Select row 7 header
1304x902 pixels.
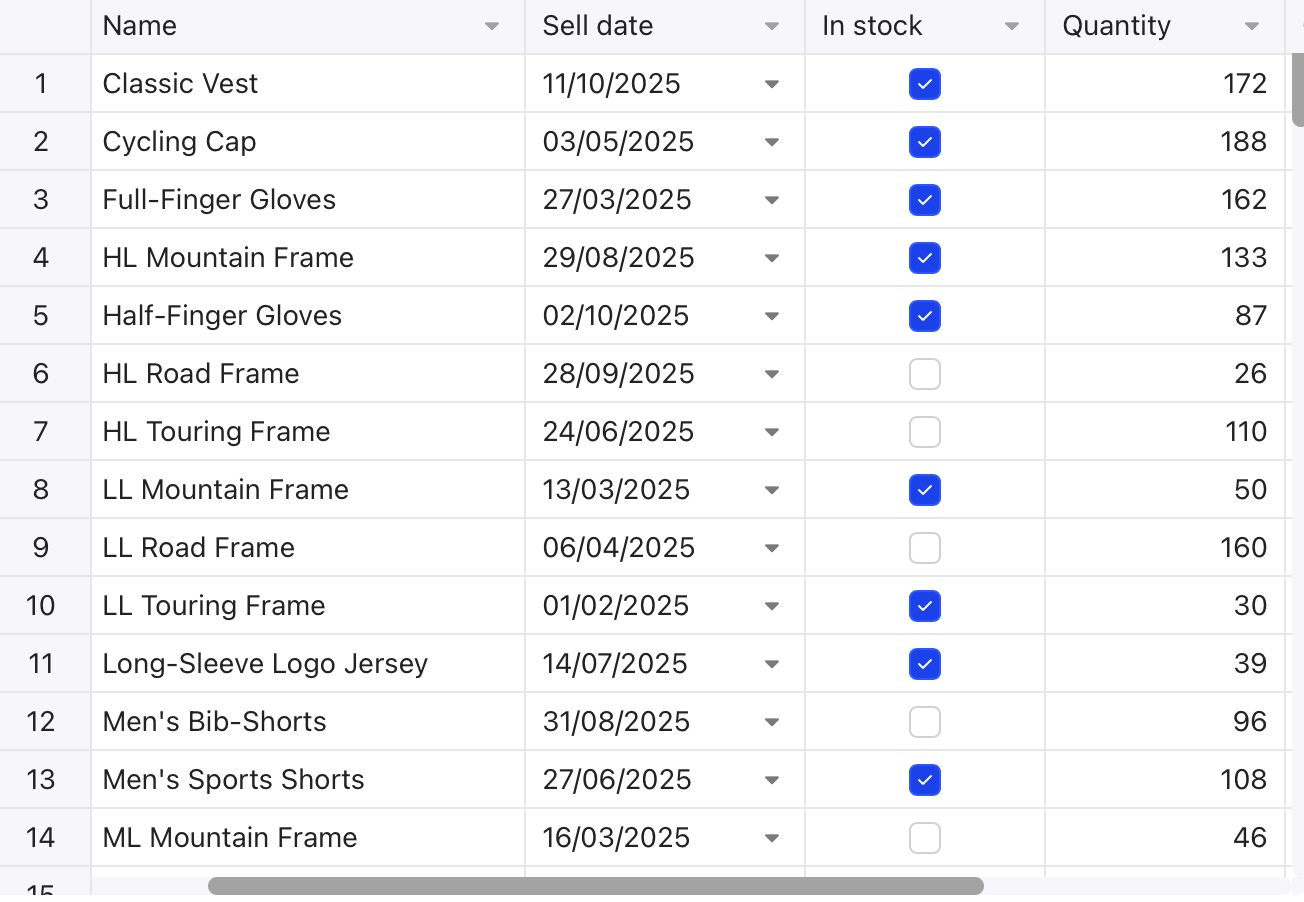(x=41, y=432)
